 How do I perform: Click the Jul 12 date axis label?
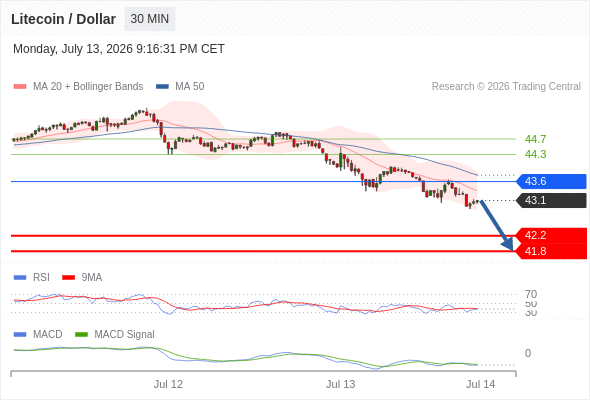(x=168, y=384)
